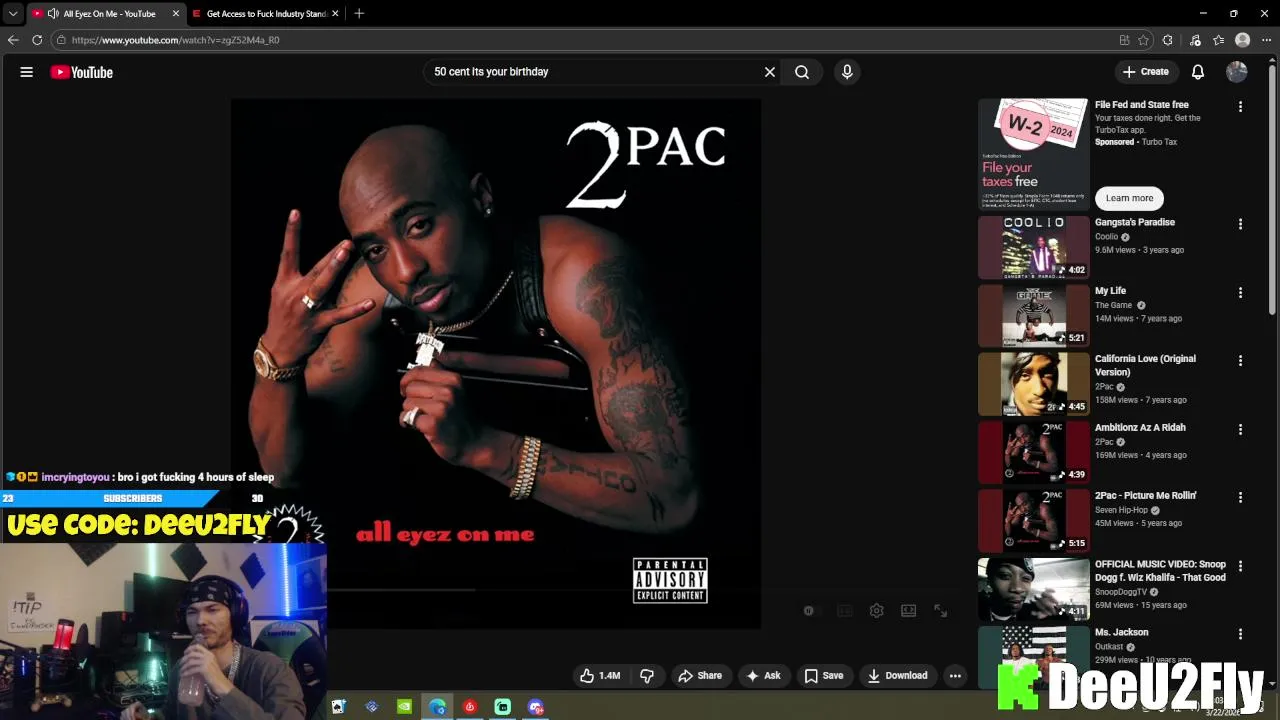Image resolution: width=1280 pixels, height=720 pixels.
Task: Open split screen icon in address bar
Action: 1124,40
